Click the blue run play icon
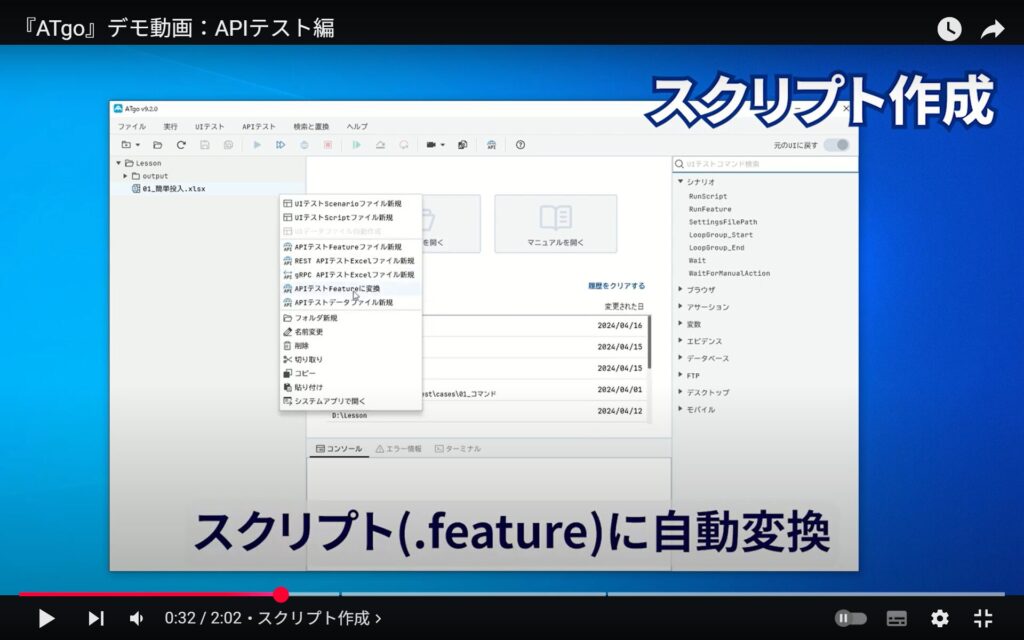Viewport: 1024px width, 640px height. pos(257,145)
